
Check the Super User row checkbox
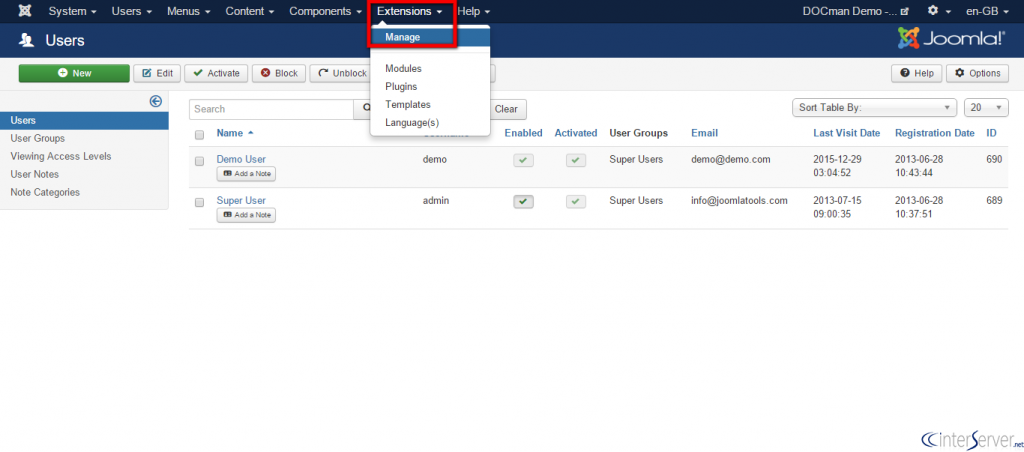pos(200,202)
